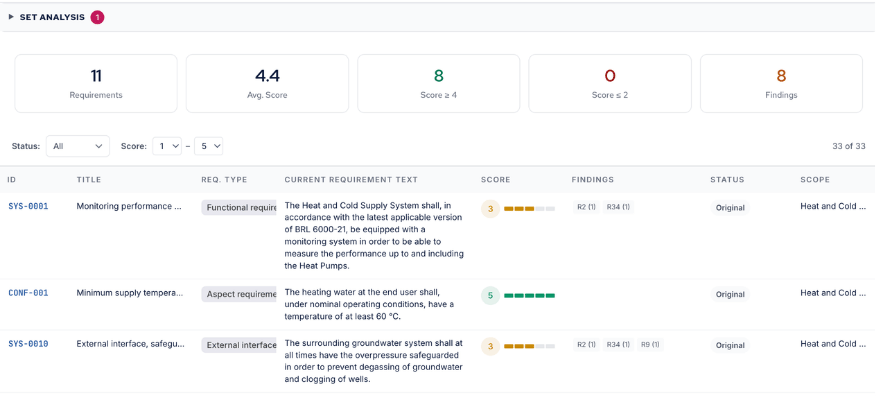Image resolution: width=876 pixels, height=396 pixels.
Task: Select the Score ≥ 4 summary card
Action: [x=439, y=84]
